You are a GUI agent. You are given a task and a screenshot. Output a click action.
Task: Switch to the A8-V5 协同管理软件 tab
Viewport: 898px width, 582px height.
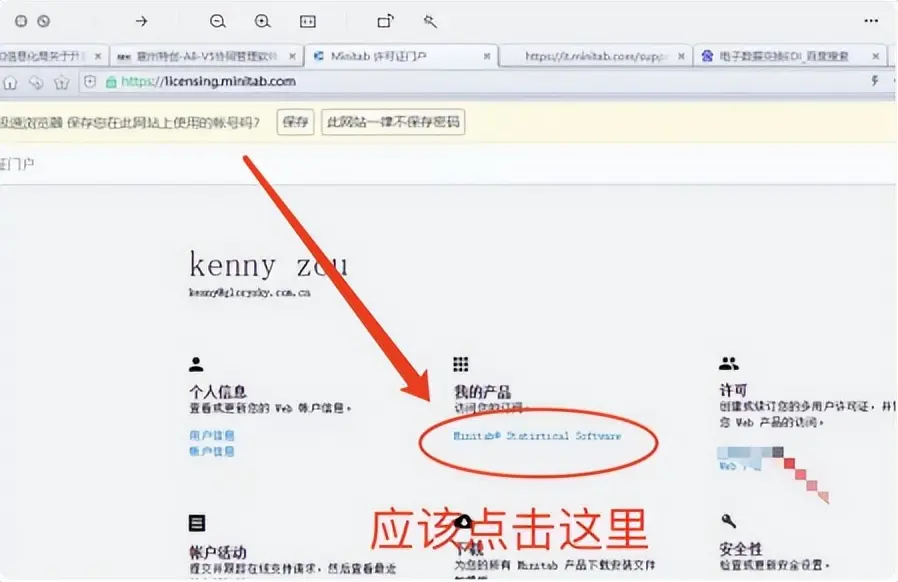(x=204, y=56)
